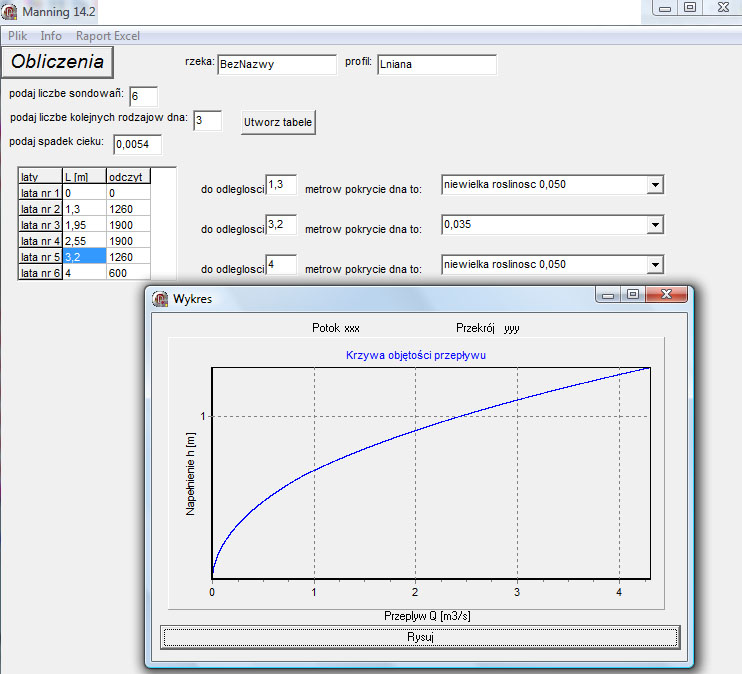This screenshot has width=742, height=674.
Task: Maximize the Manning 14.2 main window
Action: 690,7
